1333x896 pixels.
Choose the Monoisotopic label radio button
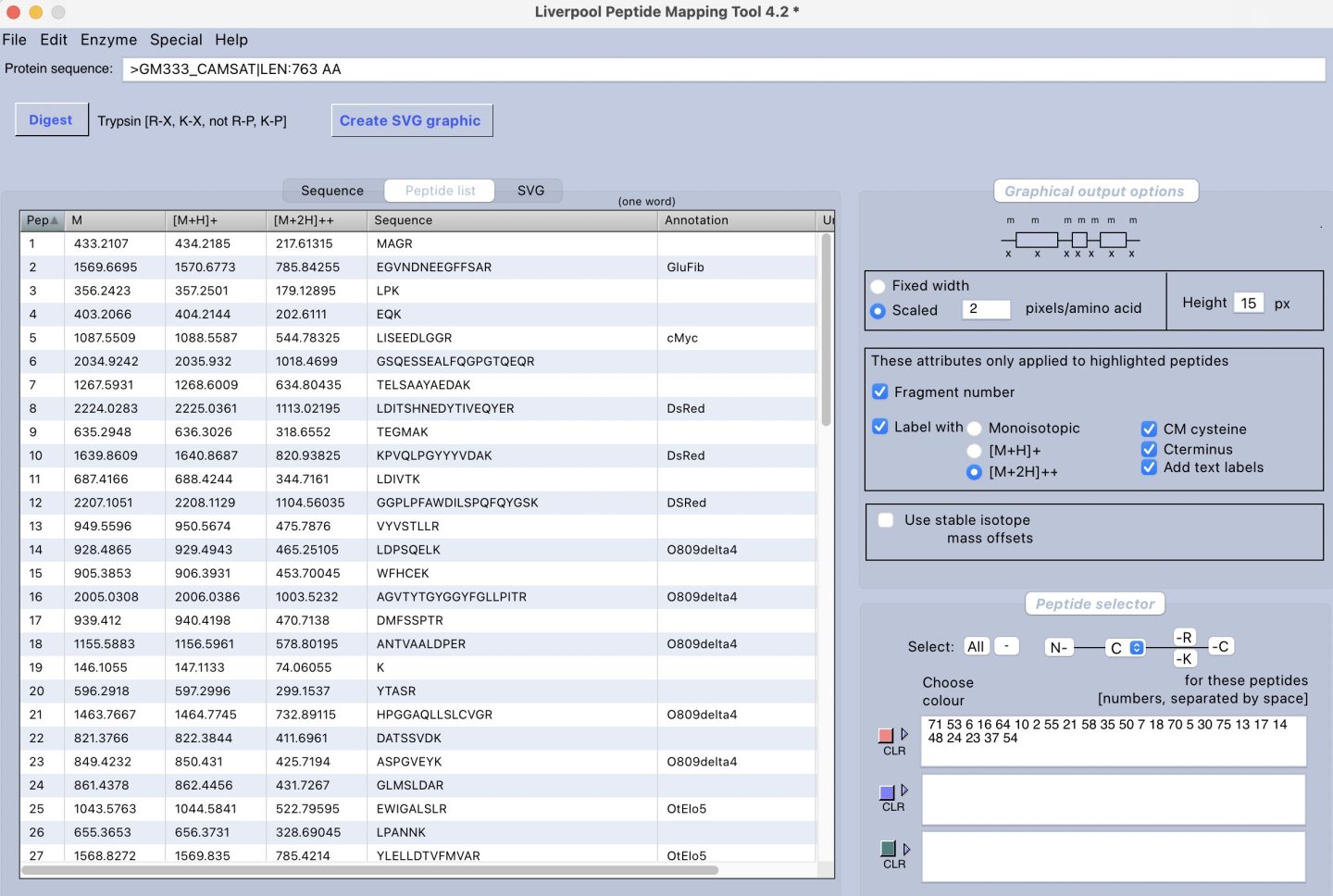[x=974, y=429]
